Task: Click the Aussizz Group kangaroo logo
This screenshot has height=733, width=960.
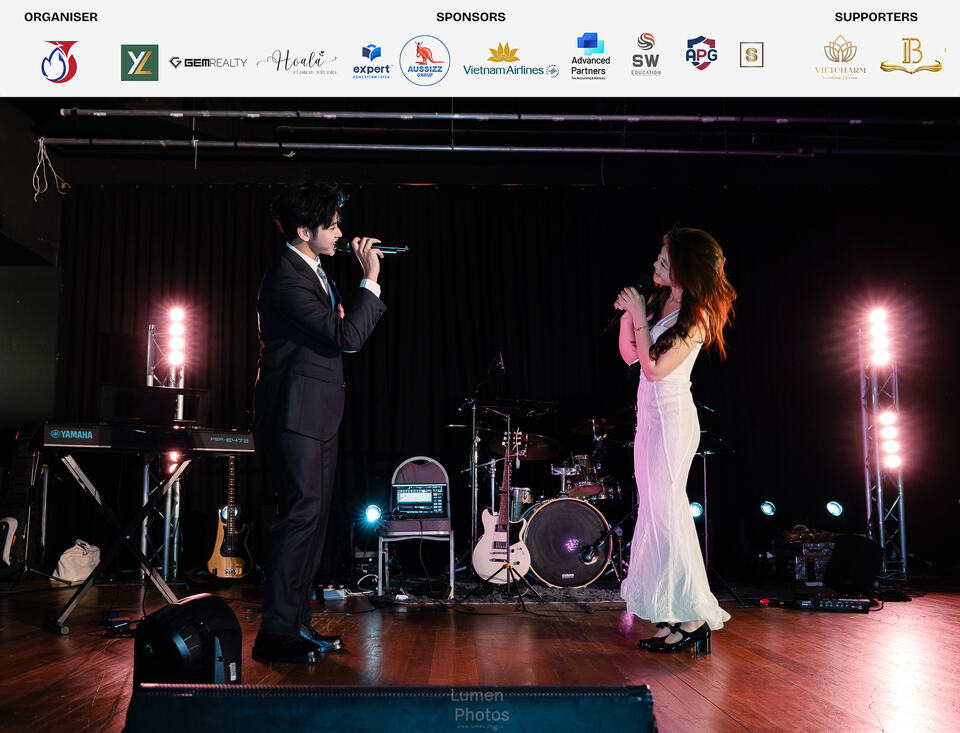Action: 425,61
